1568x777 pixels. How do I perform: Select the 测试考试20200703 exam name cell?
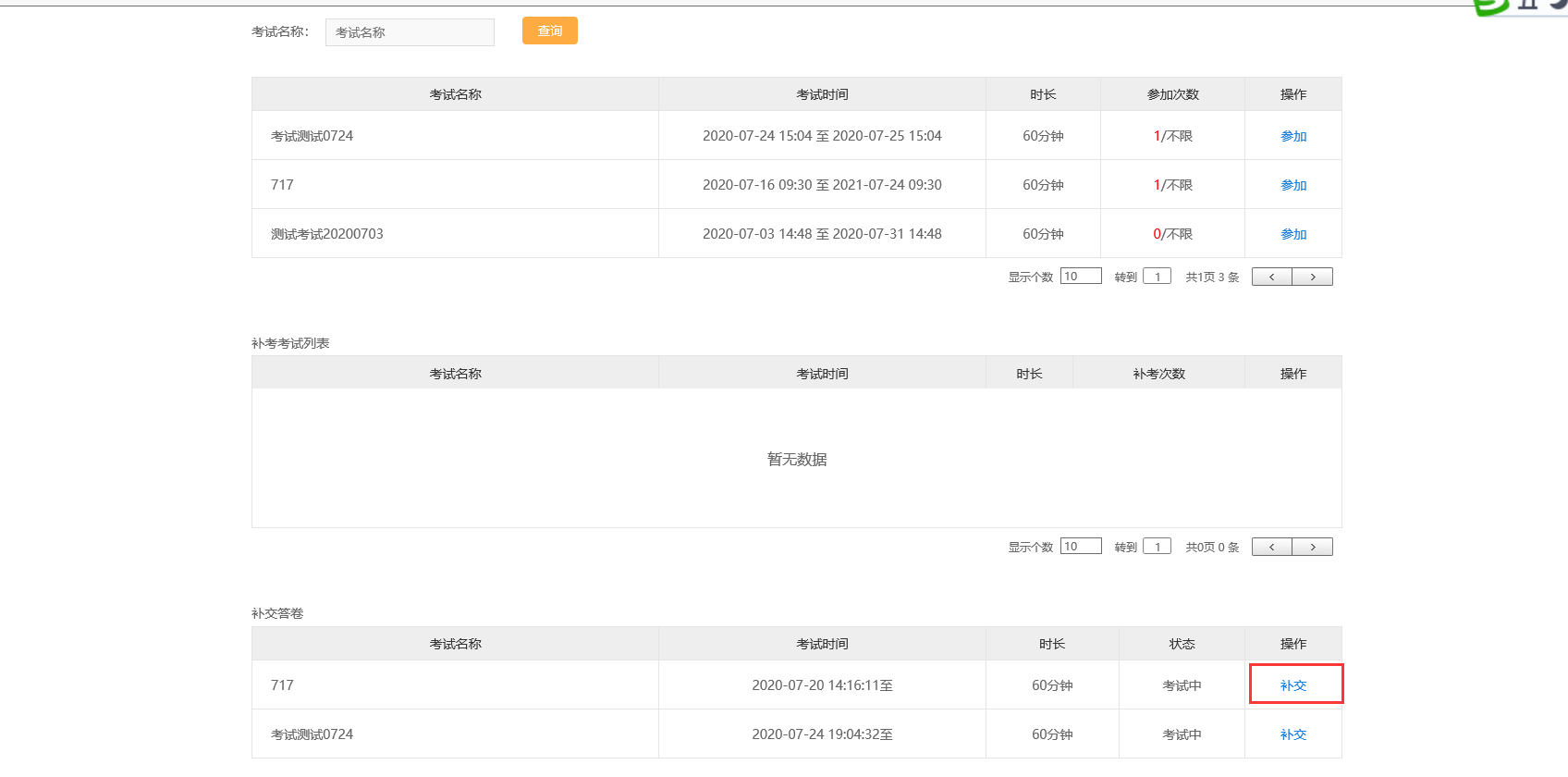326,234
